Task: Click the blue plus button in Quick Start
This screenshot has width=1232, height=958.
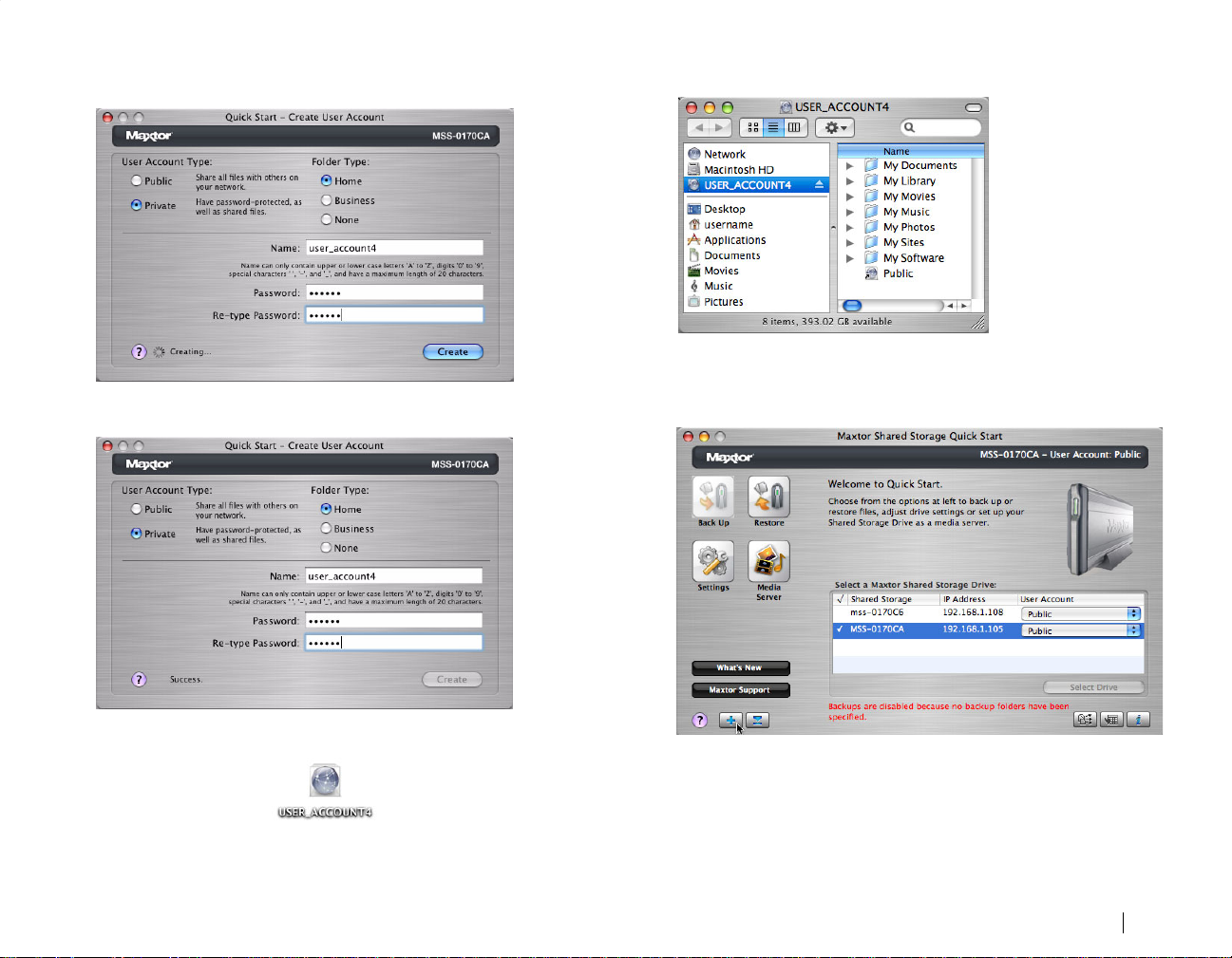Action: (730, 721)
